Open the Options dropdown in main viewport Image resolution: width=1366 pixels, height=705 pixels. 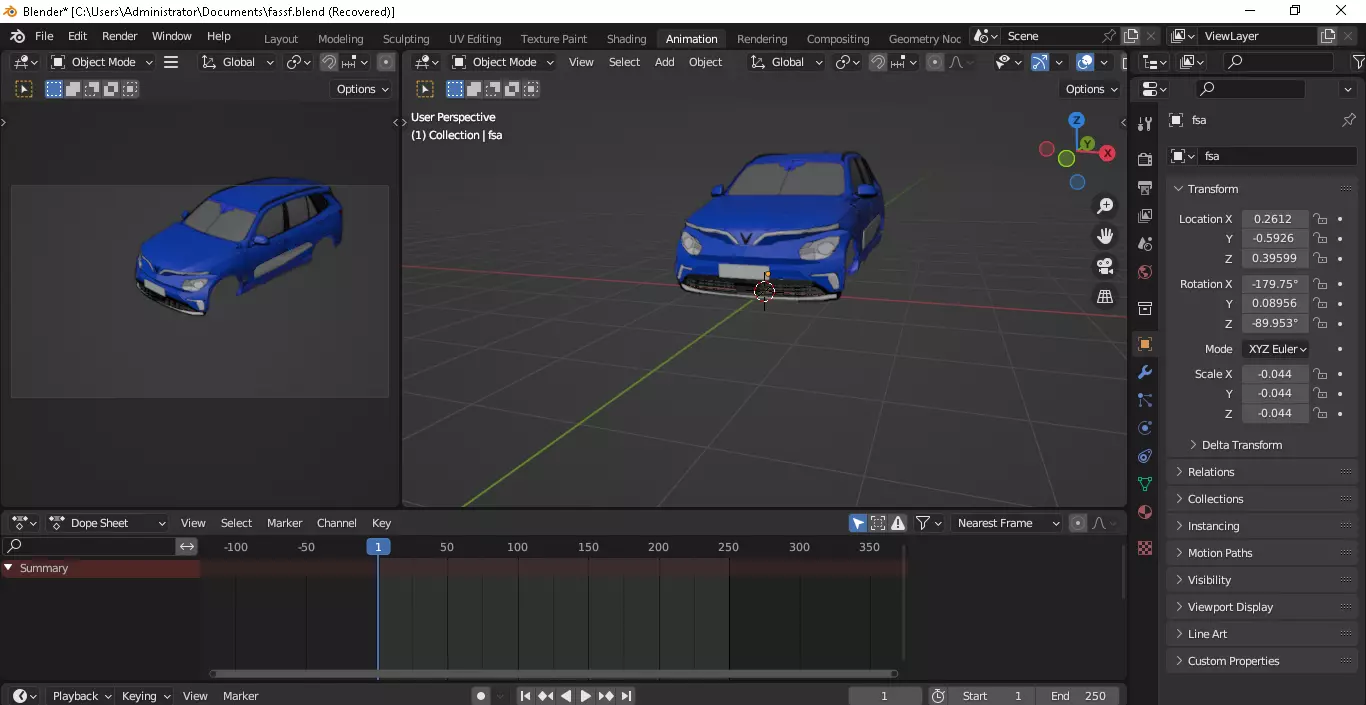[x=1092, y=89]
